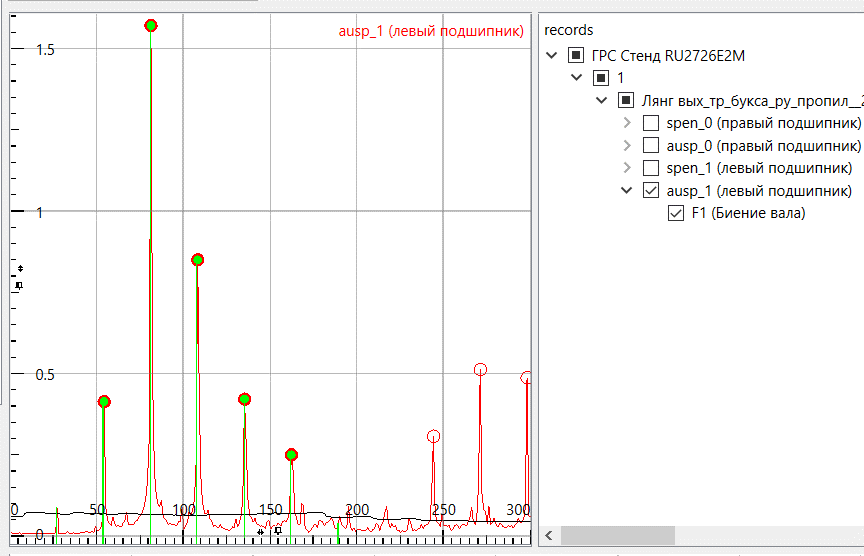Click the green peak marker near 0.85
864x556 pixels.
[198, 260]
